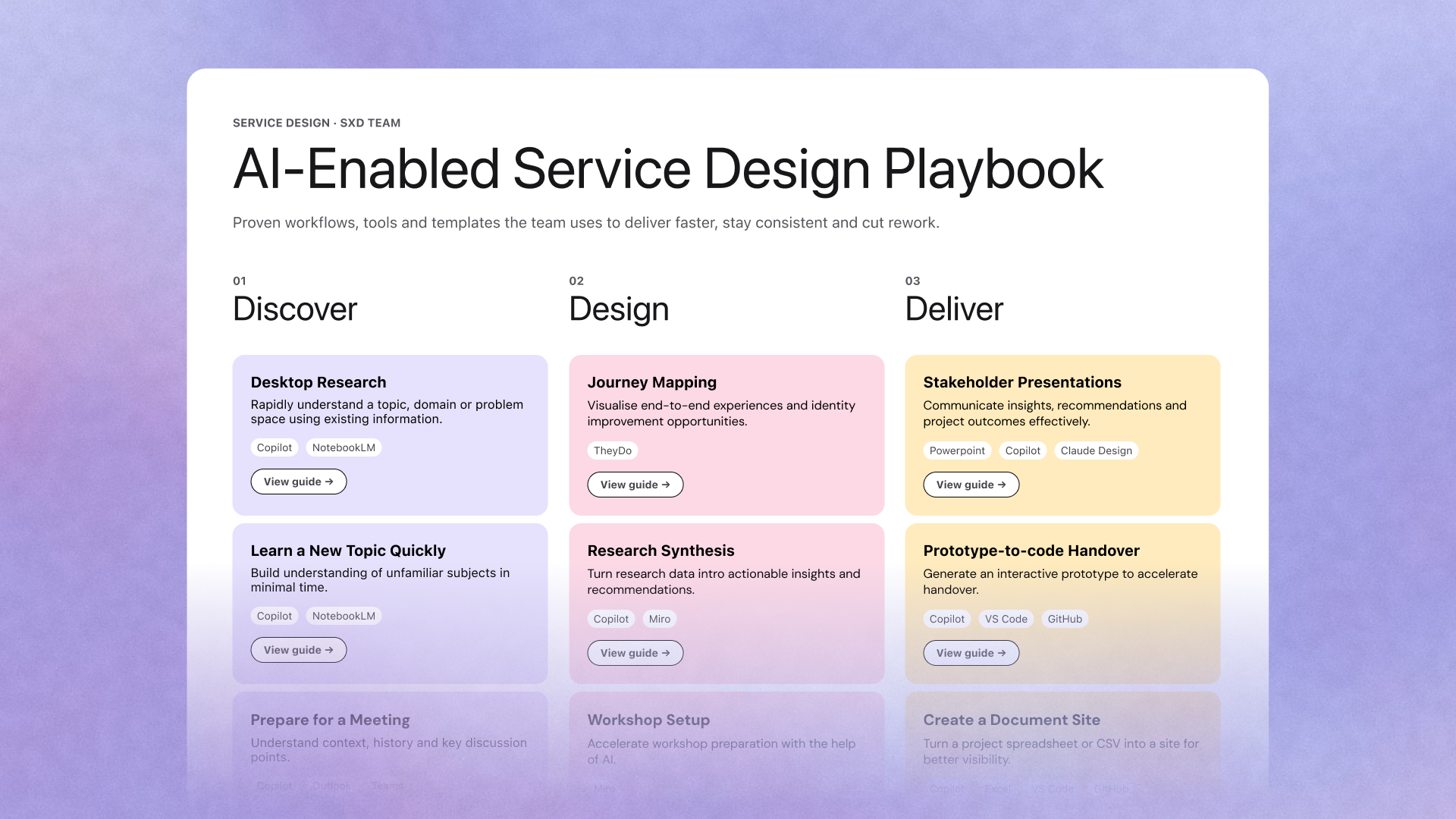Click View guide under Learn a New Topic Quickly
The width and height of the screenshot is (1456, 819).
[x=299, y=650]
